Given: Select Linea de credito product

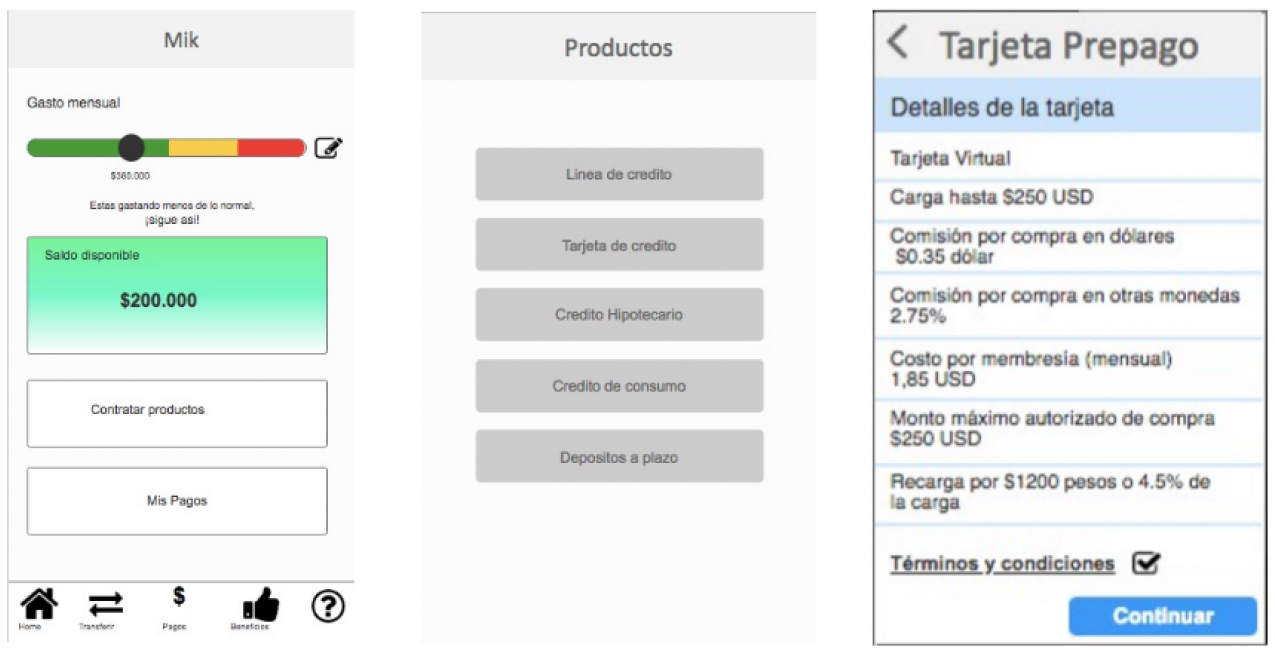Looking at the screenshot, I should (619, 174).
